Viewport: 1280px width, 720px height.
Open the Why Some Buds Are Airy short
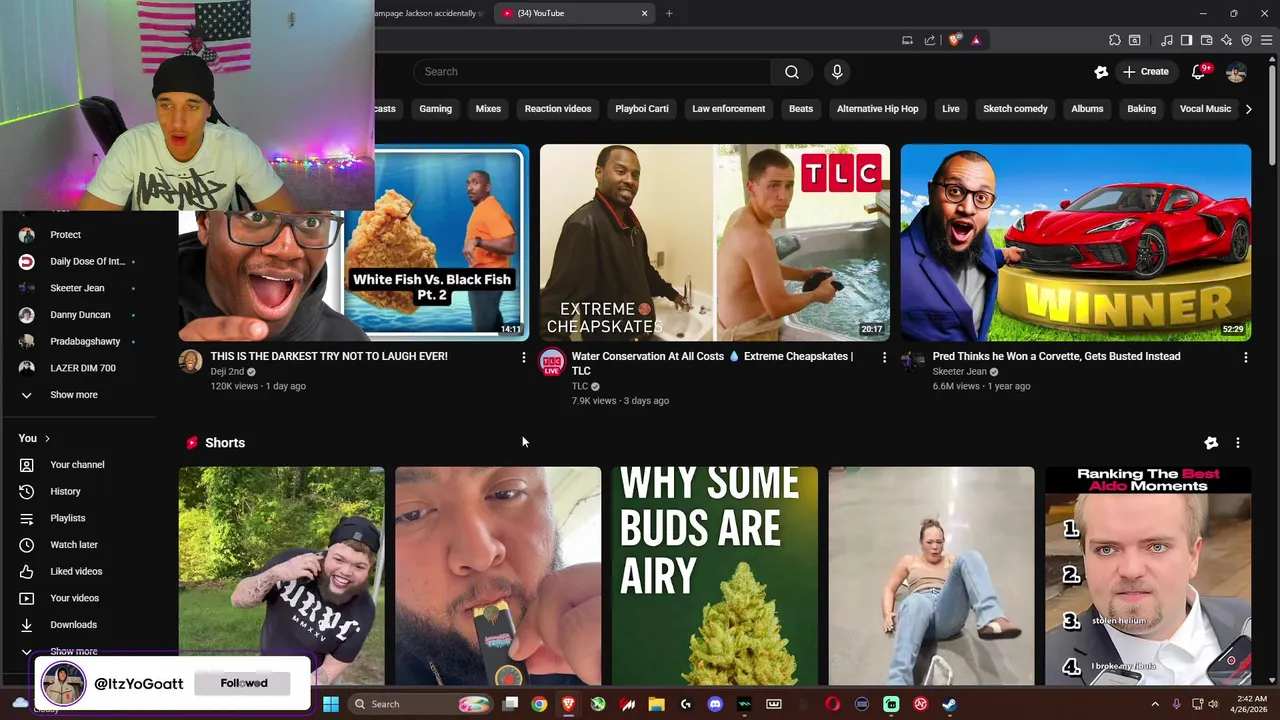[715, 576]
